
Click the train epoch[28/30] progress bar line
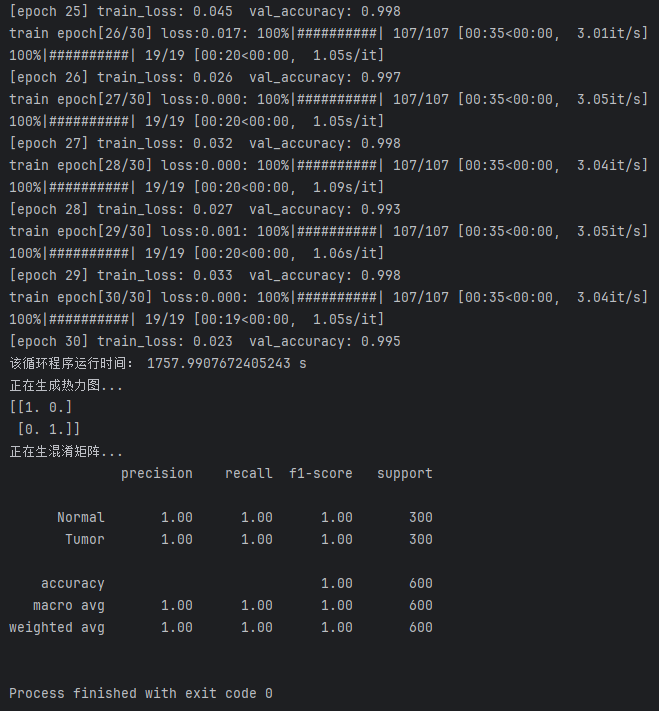(x=328, y=165)
